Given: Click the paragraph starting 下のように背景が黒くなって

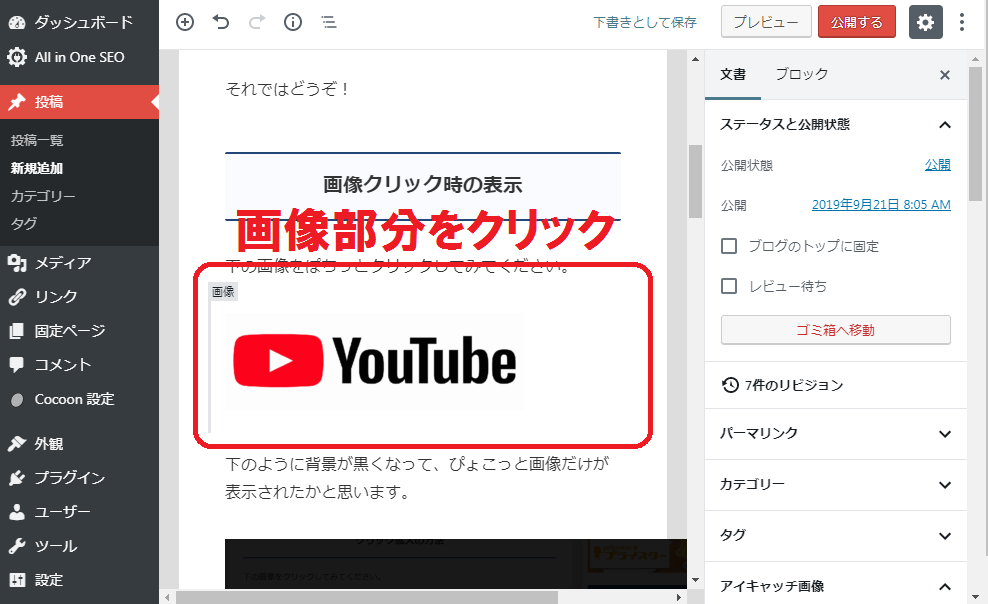Looking at the screenshot, I should pyautogui.click(x=418, y=477).
